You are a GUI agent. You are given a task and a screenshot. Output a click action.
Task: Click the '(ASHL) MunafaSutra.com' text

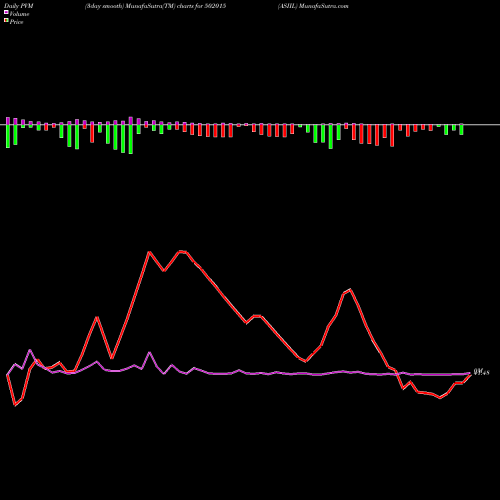click(313, 6)
